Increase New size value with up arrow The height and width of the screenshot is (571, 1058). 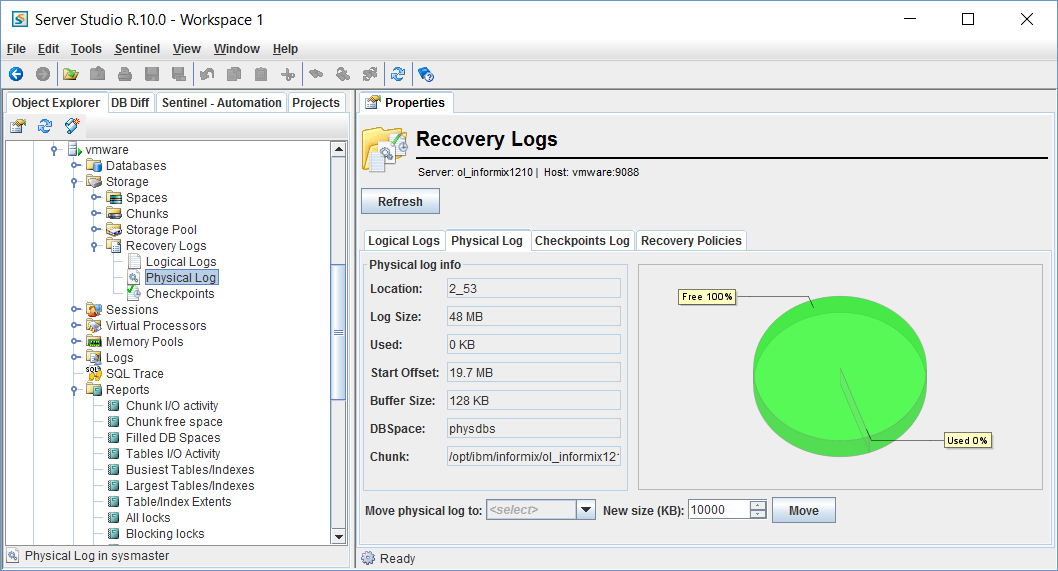point(758,505)
